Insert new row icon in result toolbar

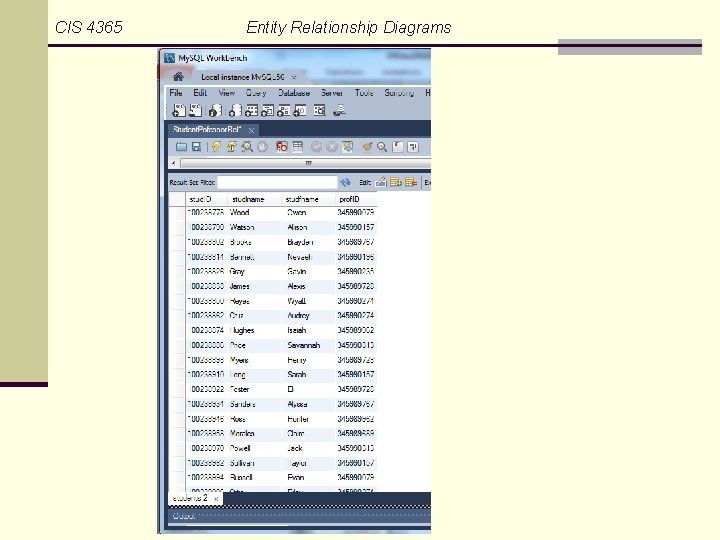(x=396, y=182)
